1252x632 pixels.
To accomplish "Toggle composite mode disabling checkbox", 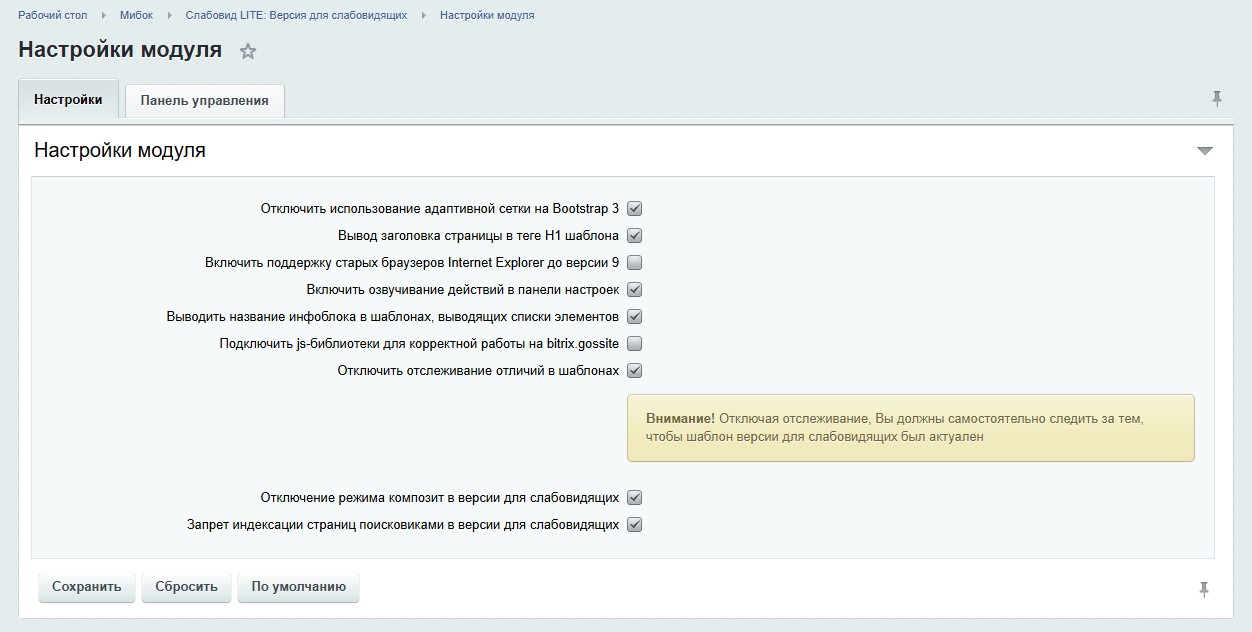I will [634, 498].
